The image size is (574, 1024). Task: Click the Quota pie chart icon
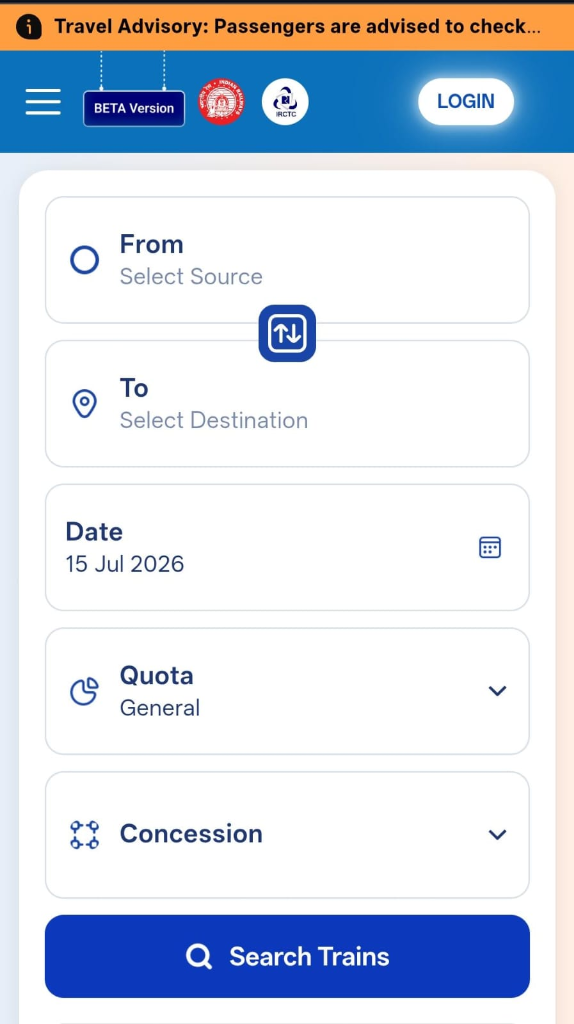84,691
